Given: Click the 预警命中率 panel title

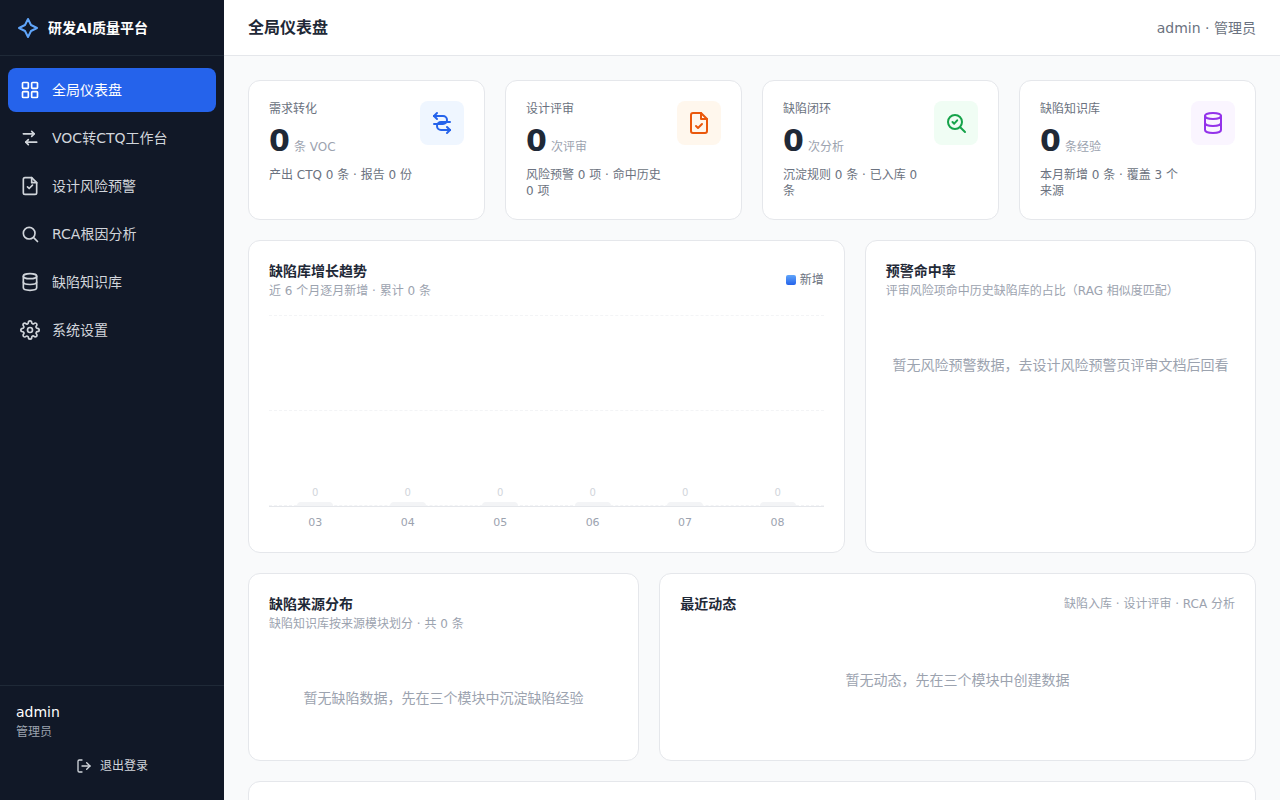Looking at the screenshot, I should click(x=921, y=271).
